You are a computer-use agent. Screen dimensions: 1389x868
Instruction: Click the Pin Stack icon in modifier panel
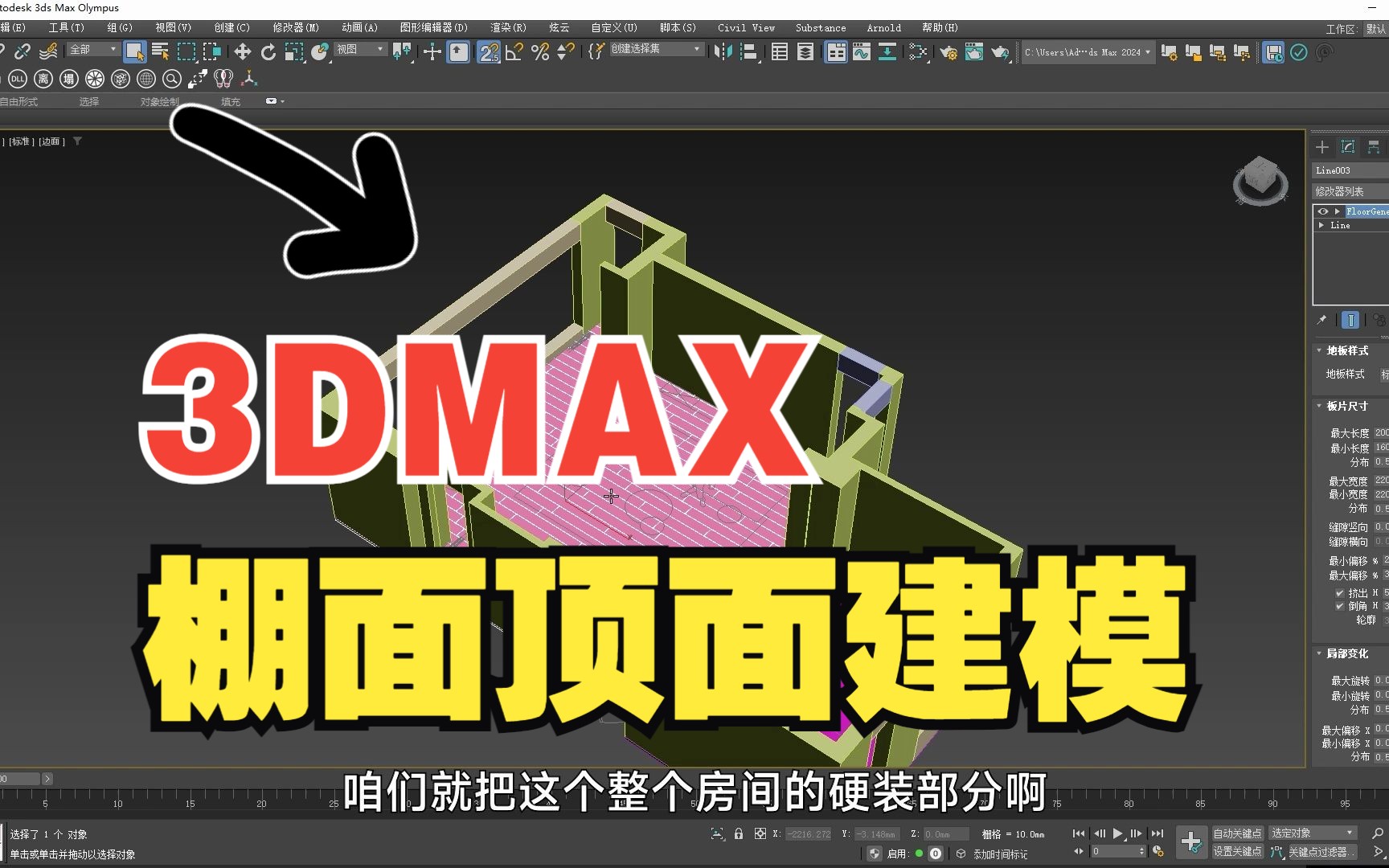coord(1321,319)
